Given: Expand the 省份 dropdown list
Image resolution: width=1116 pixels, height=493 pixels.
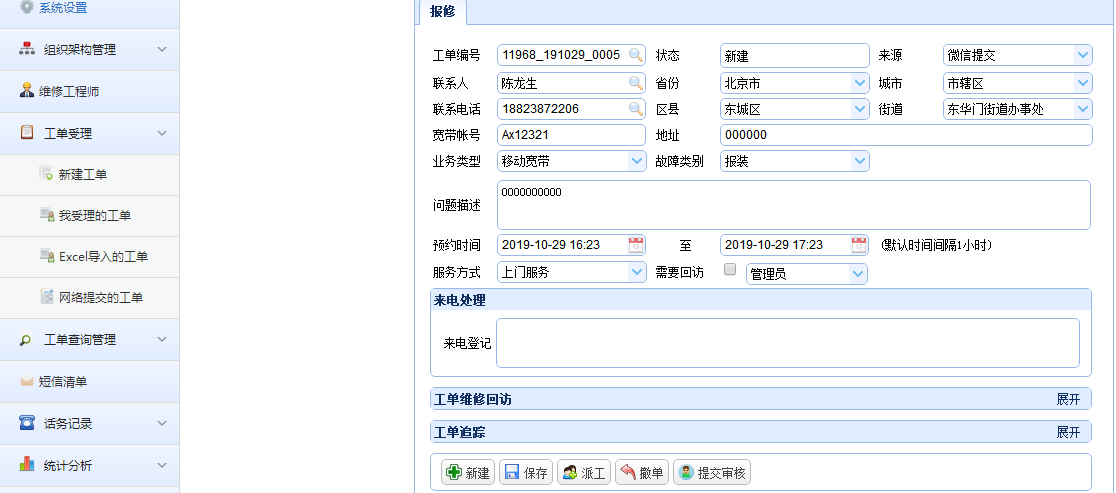Looking at the screenshot, I should (x=859, y=83).
